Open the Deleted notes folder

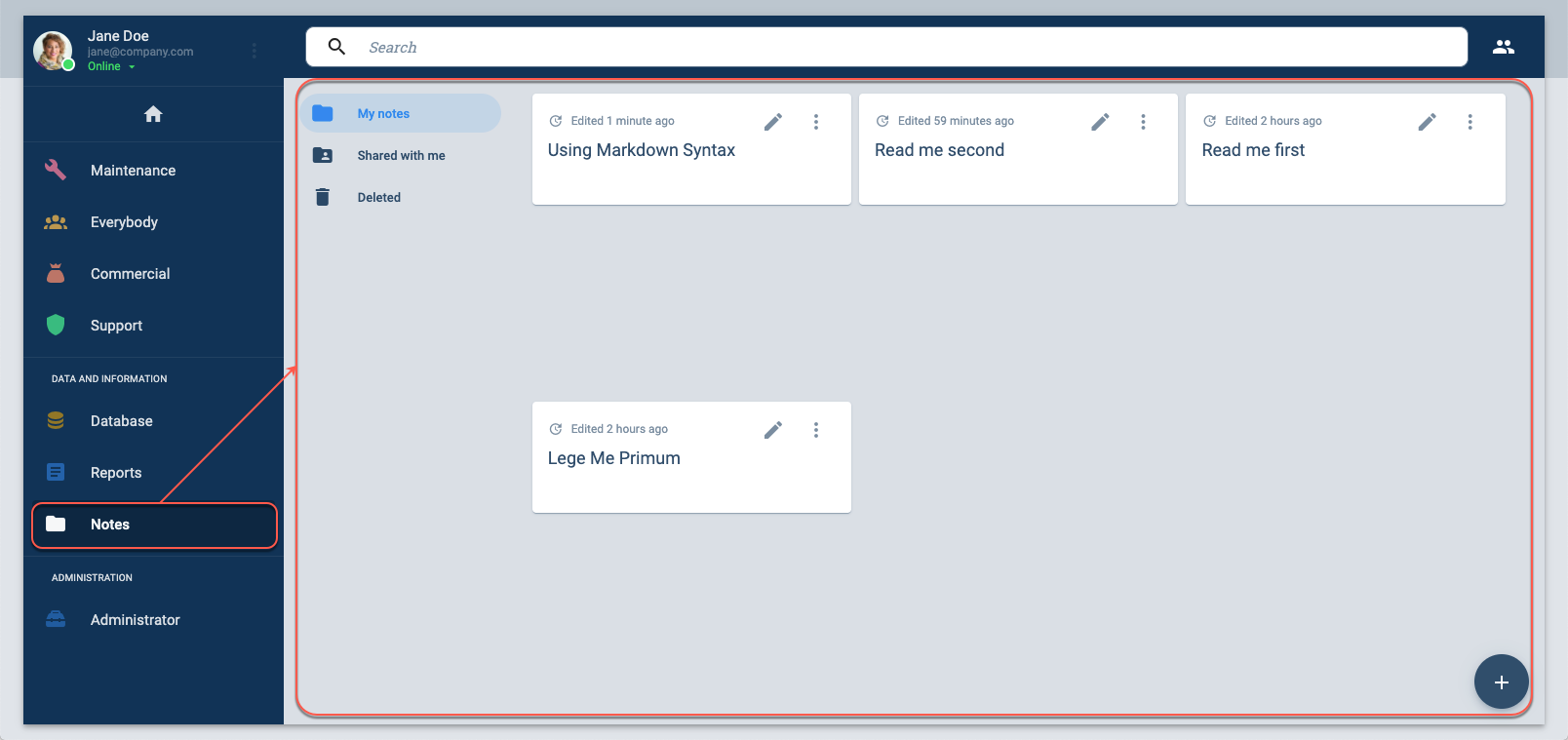tap(401, 197)
